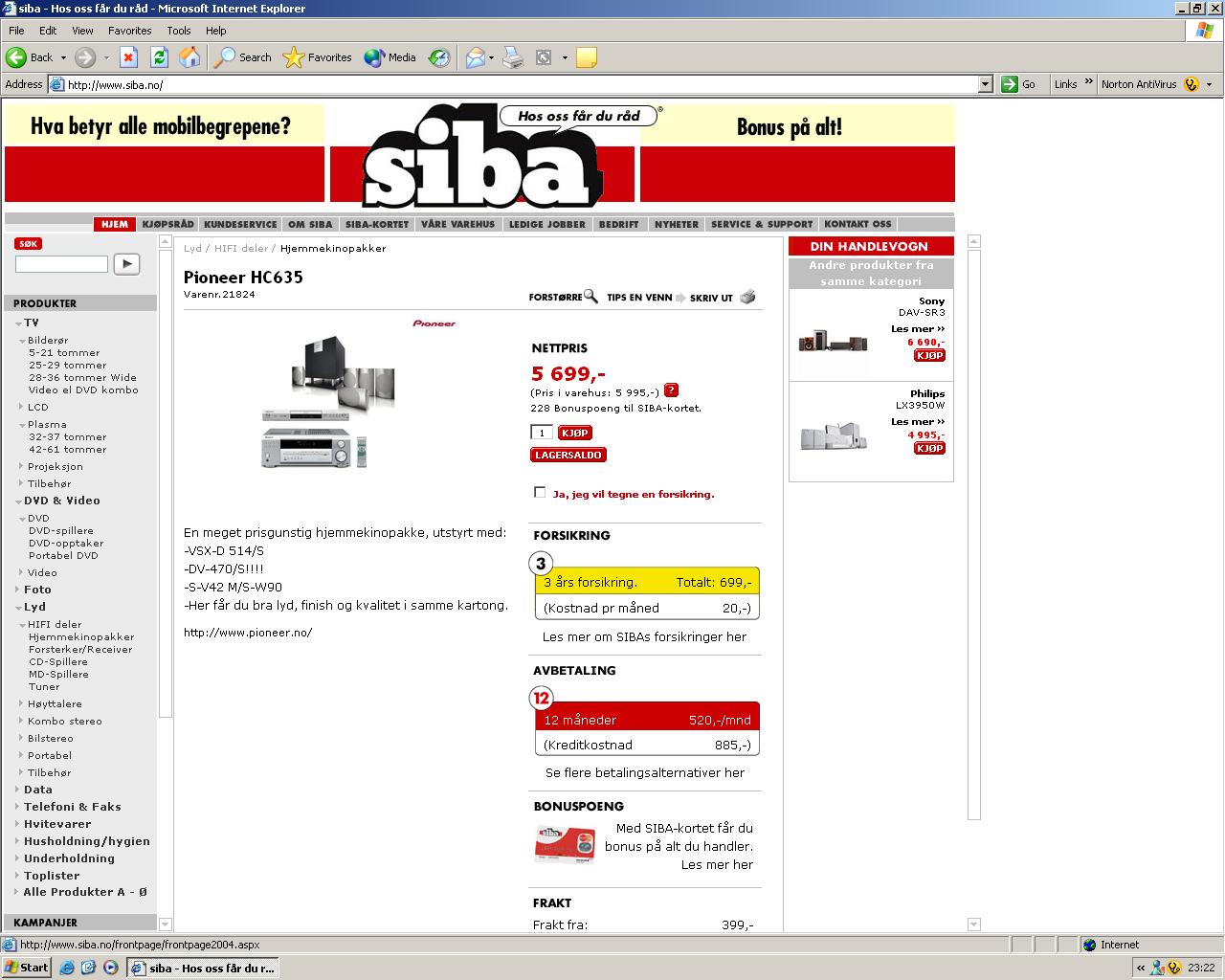Select the KUNDESERVICE navigation tab

click(x=240, y=224)
